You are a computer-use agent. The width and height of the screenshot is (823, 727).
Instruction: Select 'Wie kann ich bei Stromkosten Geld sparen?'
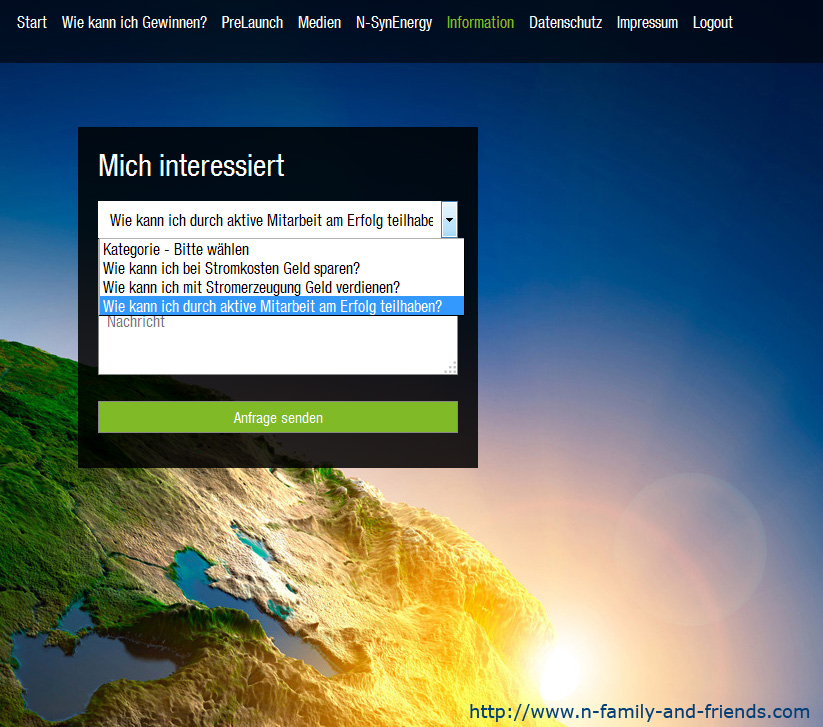231,268
